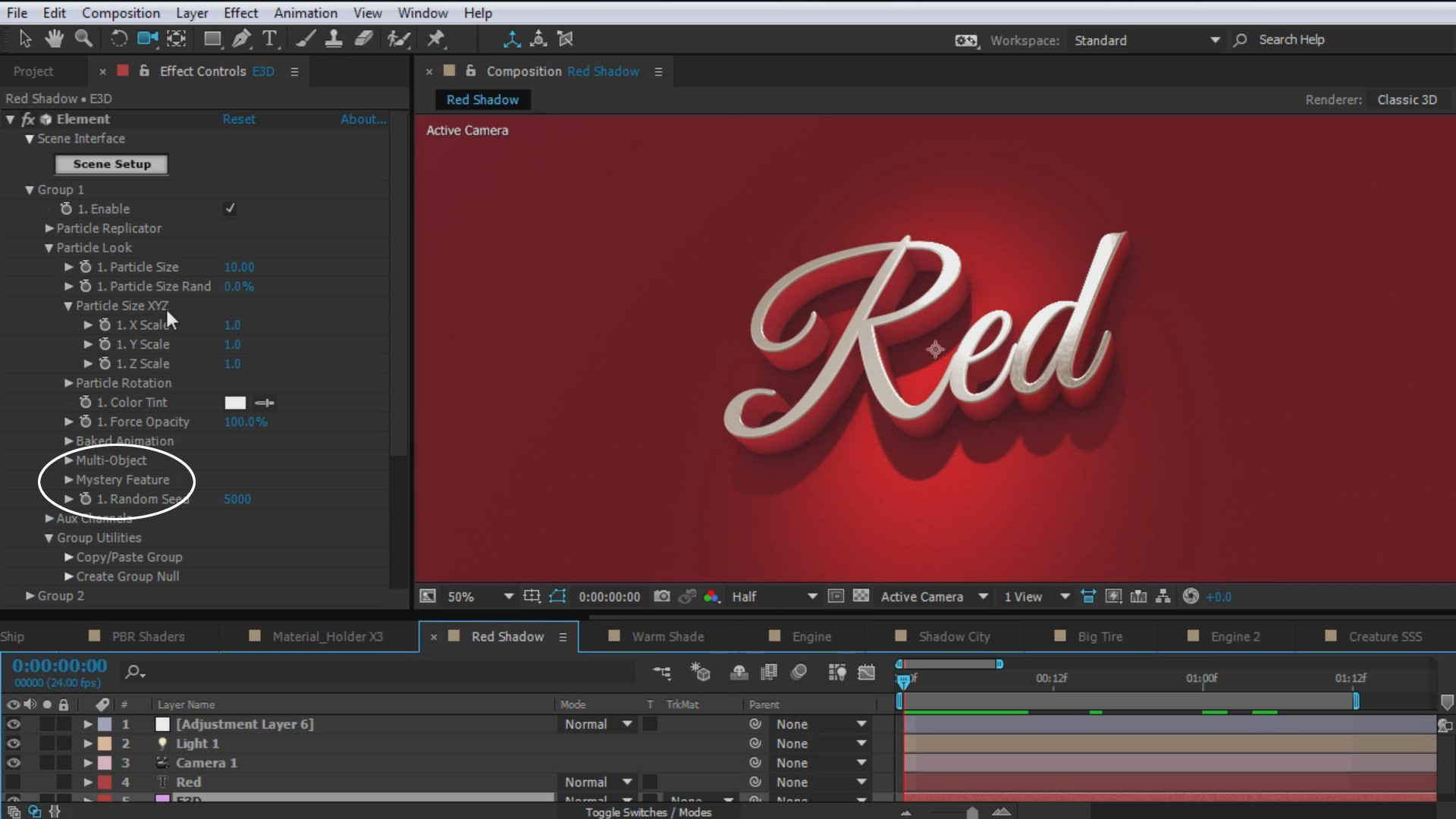Viewport: 1456px width, 819px height.
Task: Select the Horizontal Type tool
Action: 270,39
